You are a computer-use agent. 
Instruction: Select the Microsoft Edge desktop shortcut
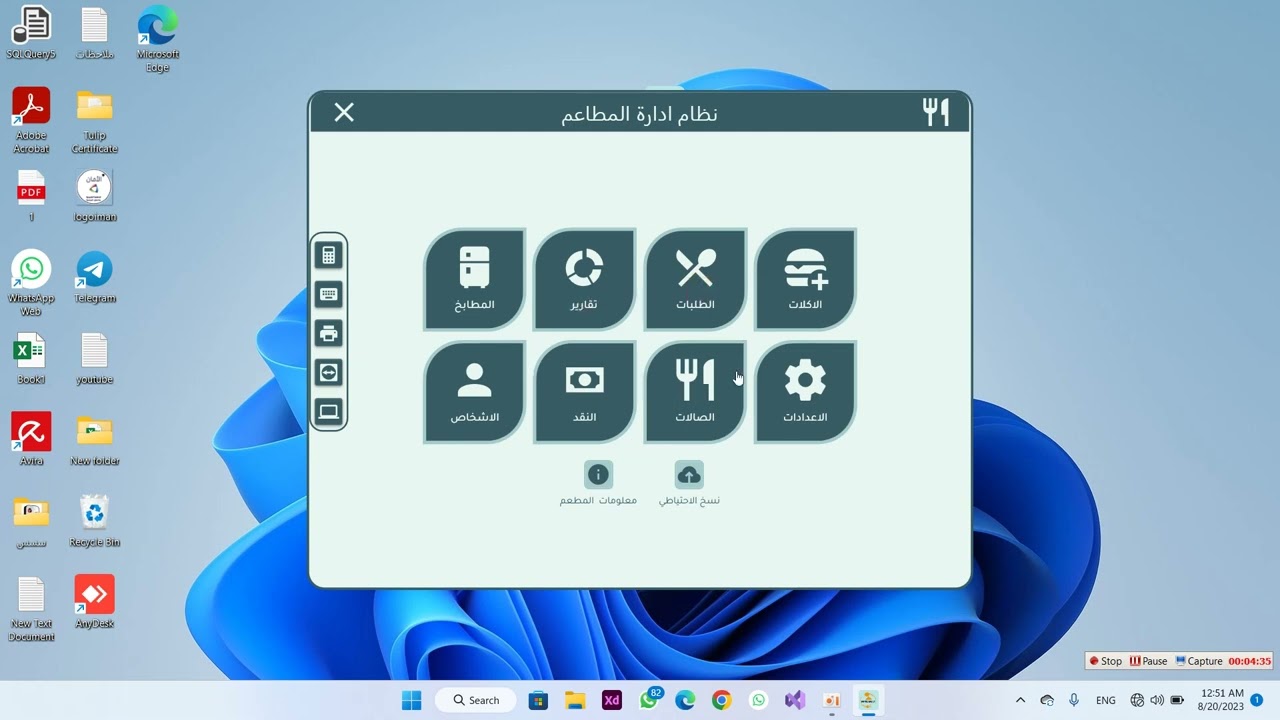coord(157,40)
